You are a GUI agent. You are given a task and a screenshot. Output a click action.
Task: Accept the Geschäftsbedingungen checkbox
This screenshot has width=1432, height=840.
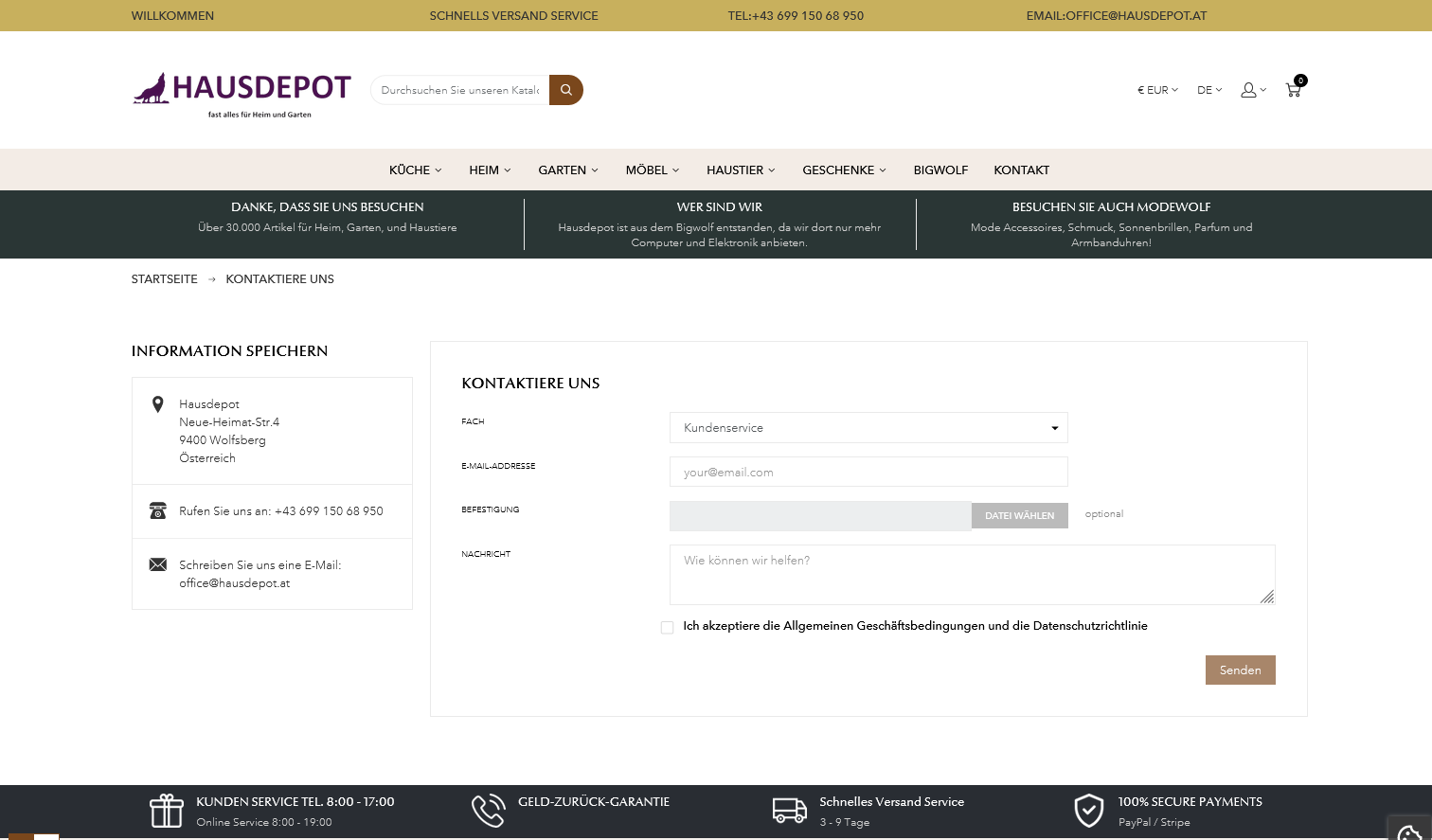click(x=667, y=627)
